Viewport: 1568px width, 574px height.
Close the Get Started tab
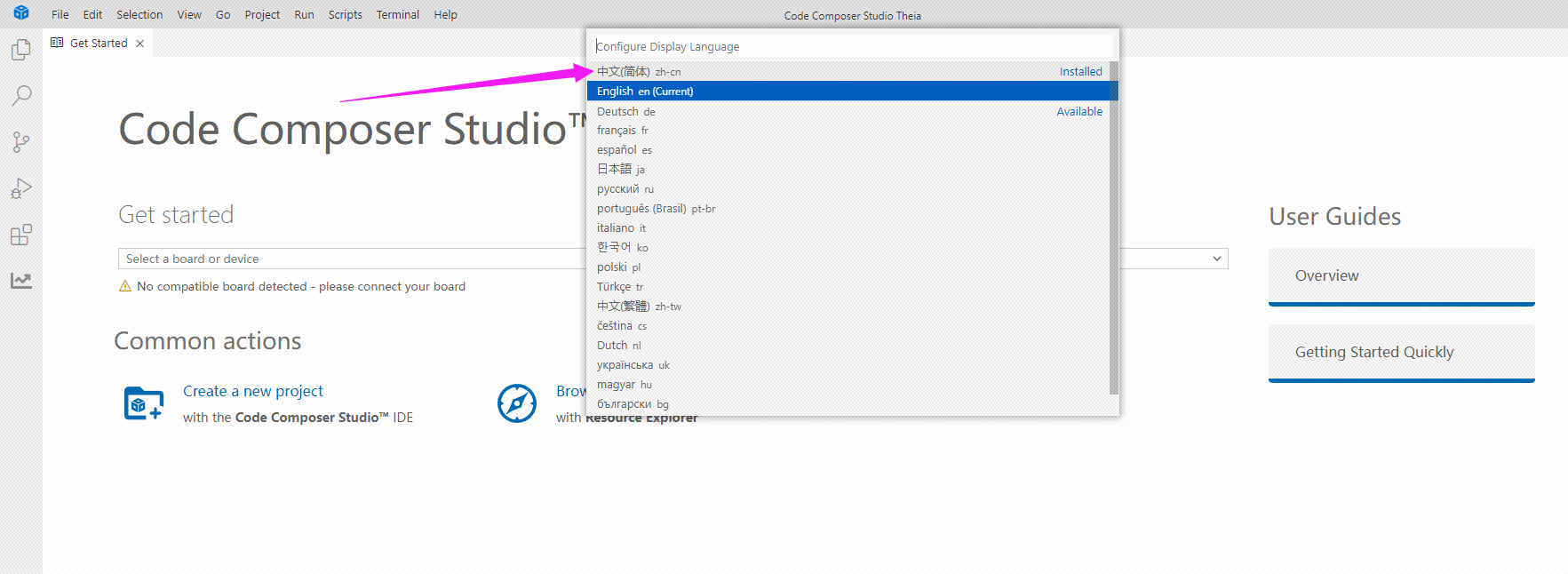pos(140,44)
